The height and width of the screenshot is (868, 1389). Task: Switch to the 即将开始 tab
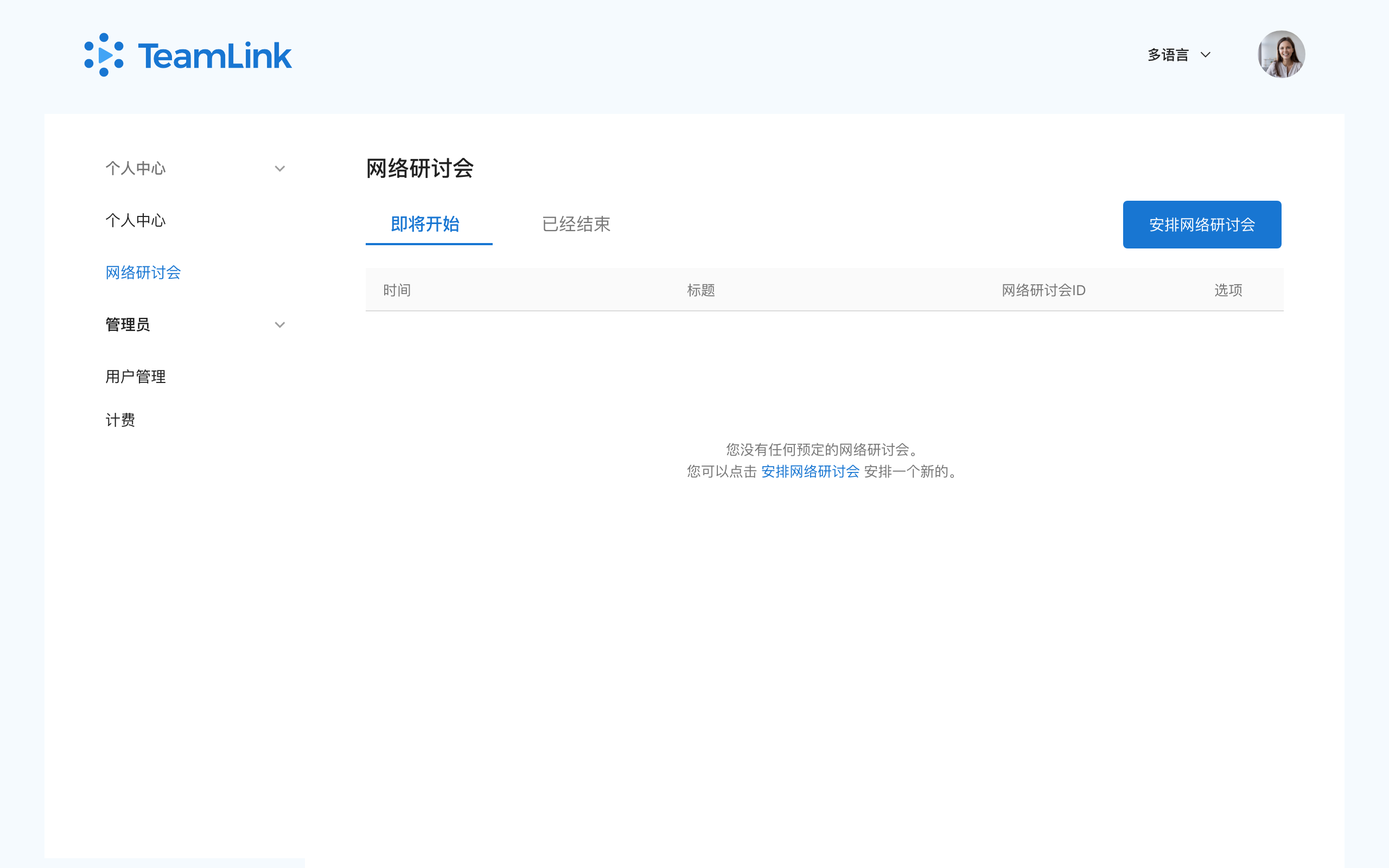click(x=425, y=224)
